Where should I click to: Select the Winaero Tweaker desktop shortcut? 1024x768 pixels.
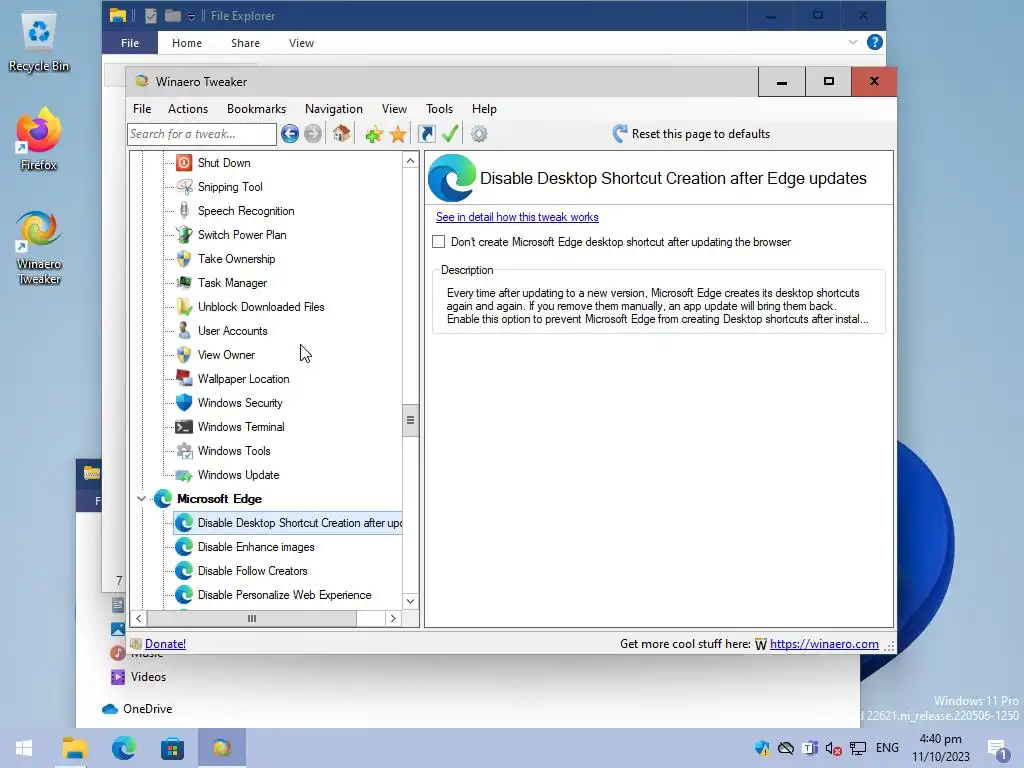39,248
